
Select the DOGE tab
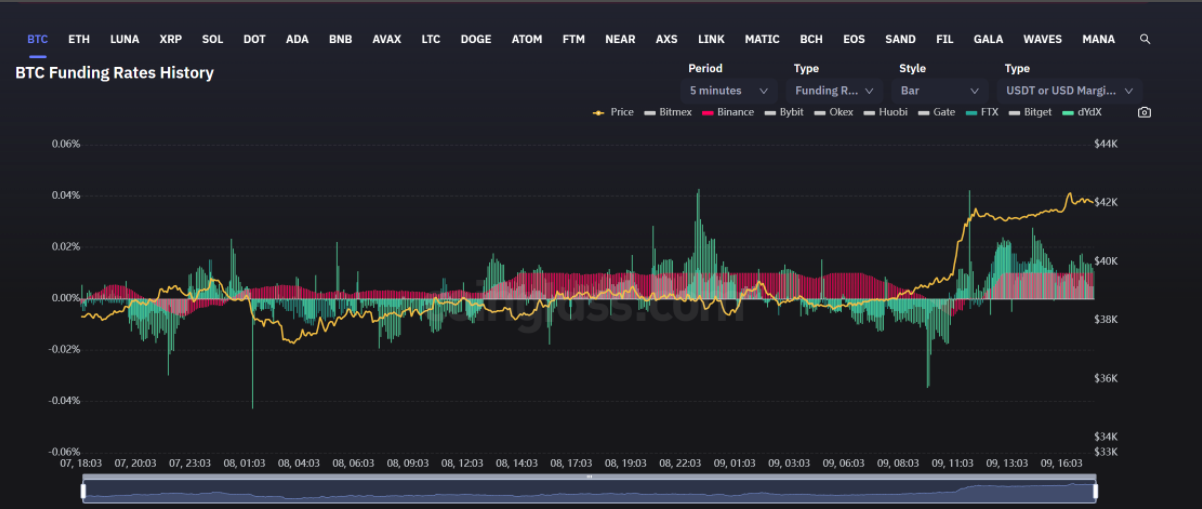[476, 39]
